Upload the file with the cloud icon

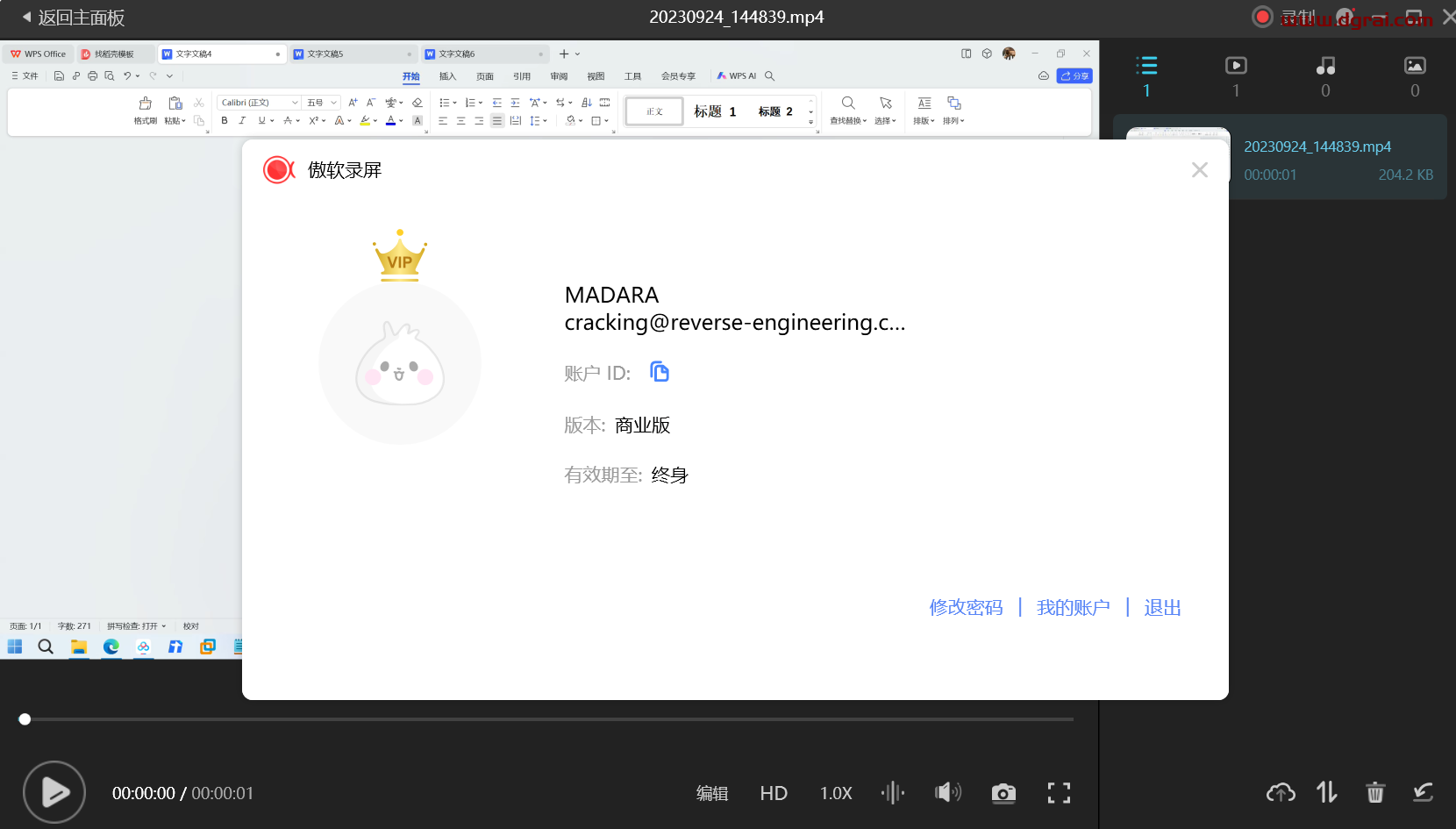tap(1281, 793)
